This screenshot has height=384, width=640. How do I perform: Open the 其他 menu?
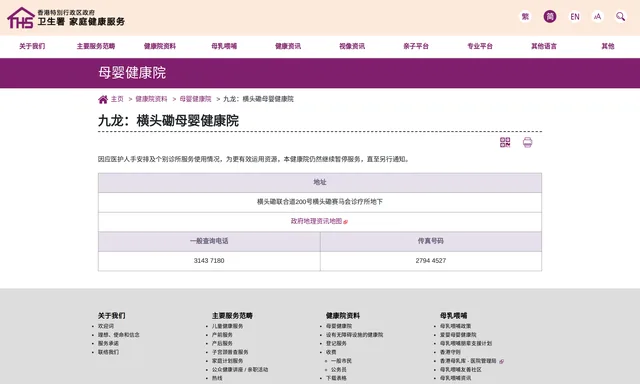608,46
